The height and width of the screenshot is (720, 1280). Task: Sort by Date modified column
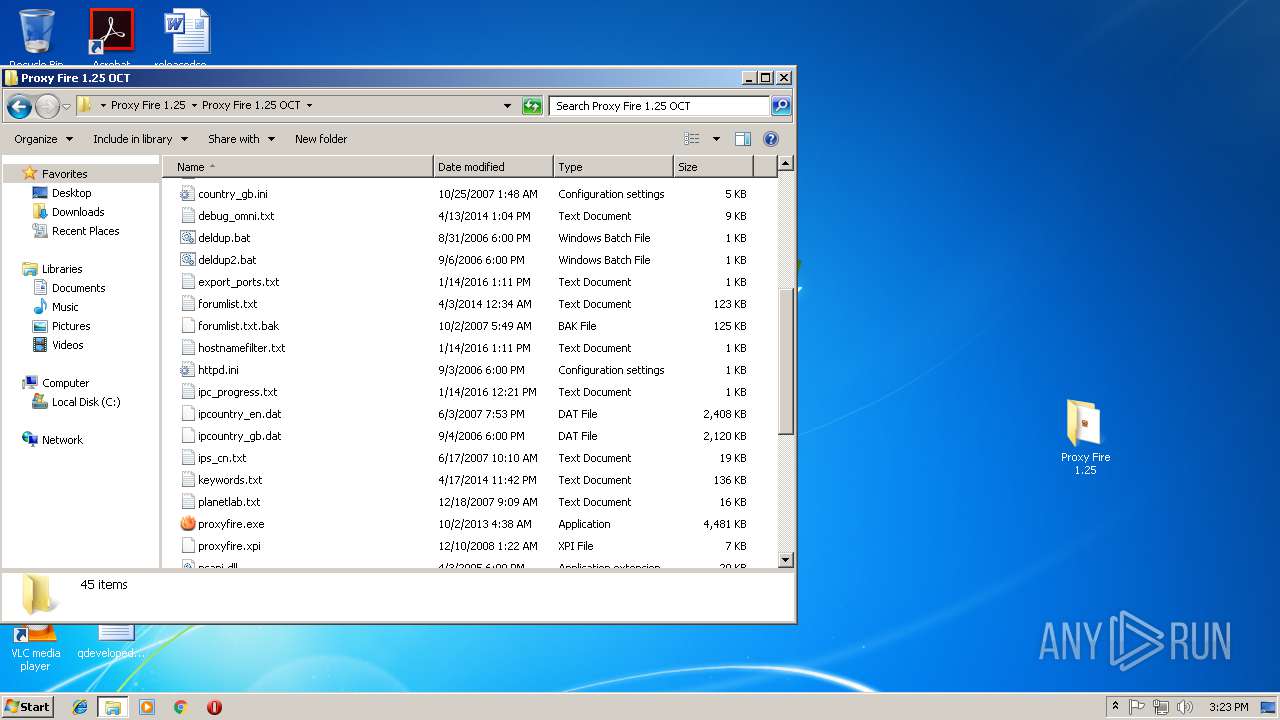pyautogui.click(x=493, y=167)
